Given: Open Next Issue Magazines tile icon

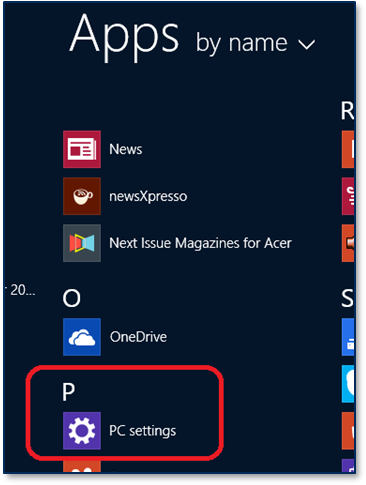Looking at the screenshot, I should point(82,243).
